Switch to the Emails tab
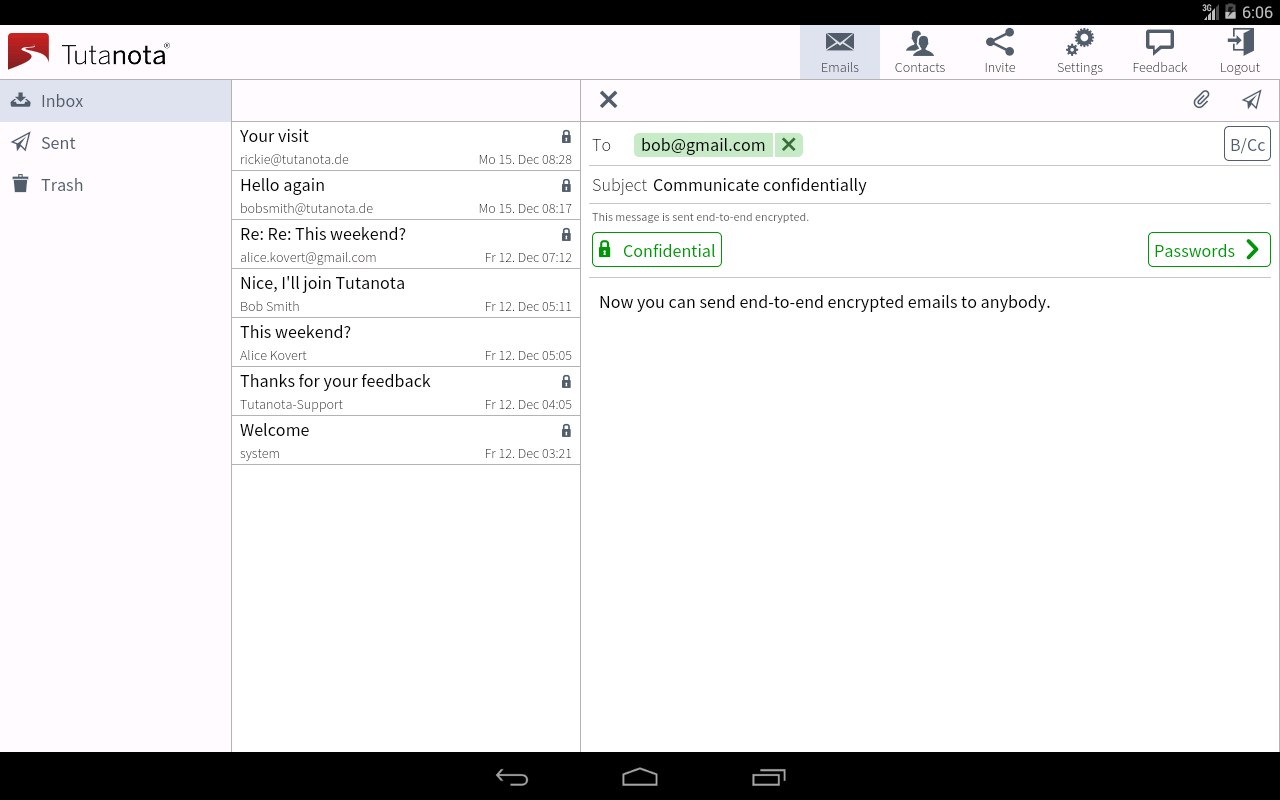This screenshot has width=1280, height=800. [x=839, y=53]
